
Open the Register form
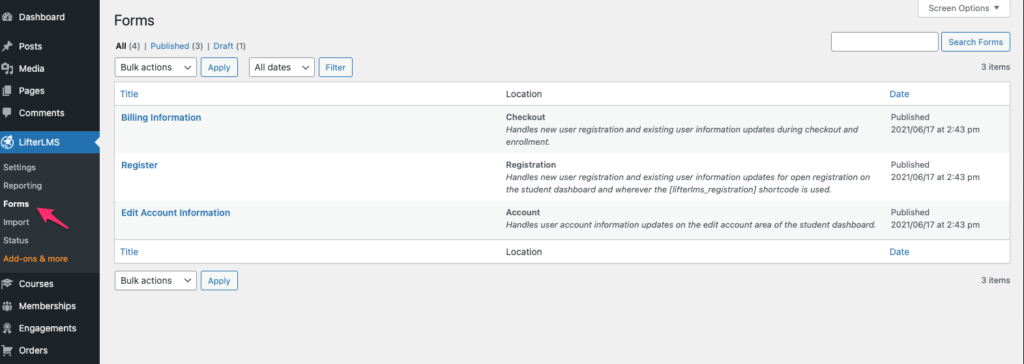140,165
